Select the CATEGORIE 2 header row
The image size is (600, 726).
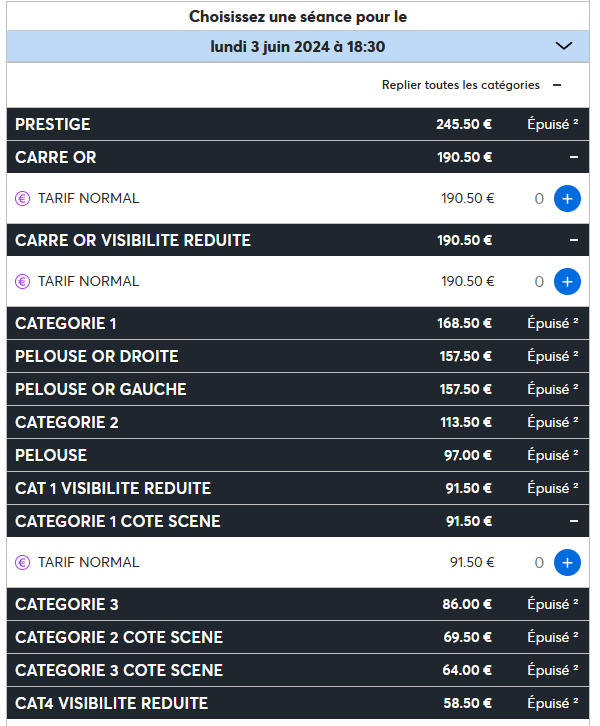point(298,422)
